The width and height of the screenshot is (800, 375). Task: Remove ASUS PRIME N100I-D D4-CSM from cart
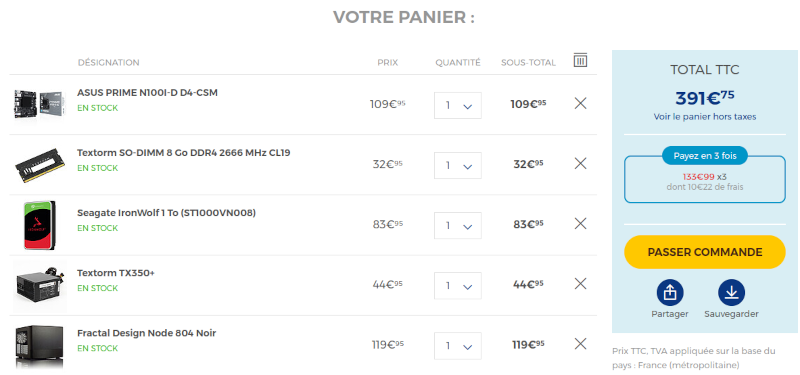click(580, 104)
